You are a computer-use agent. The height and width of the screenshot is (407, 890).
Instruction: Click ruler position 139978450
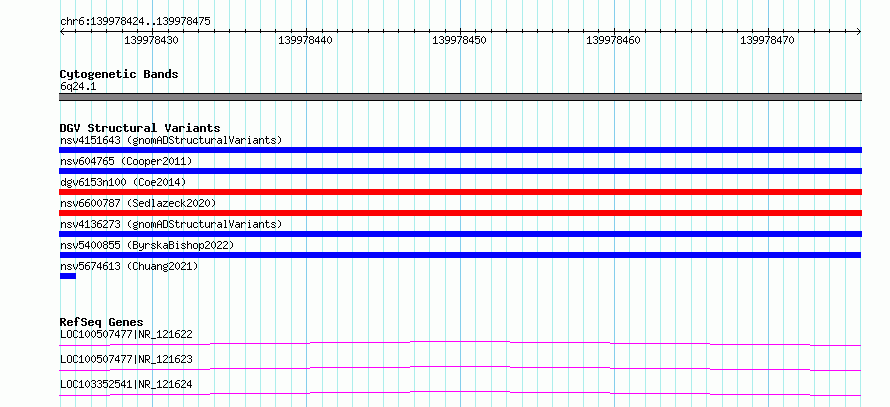(459, 40)
